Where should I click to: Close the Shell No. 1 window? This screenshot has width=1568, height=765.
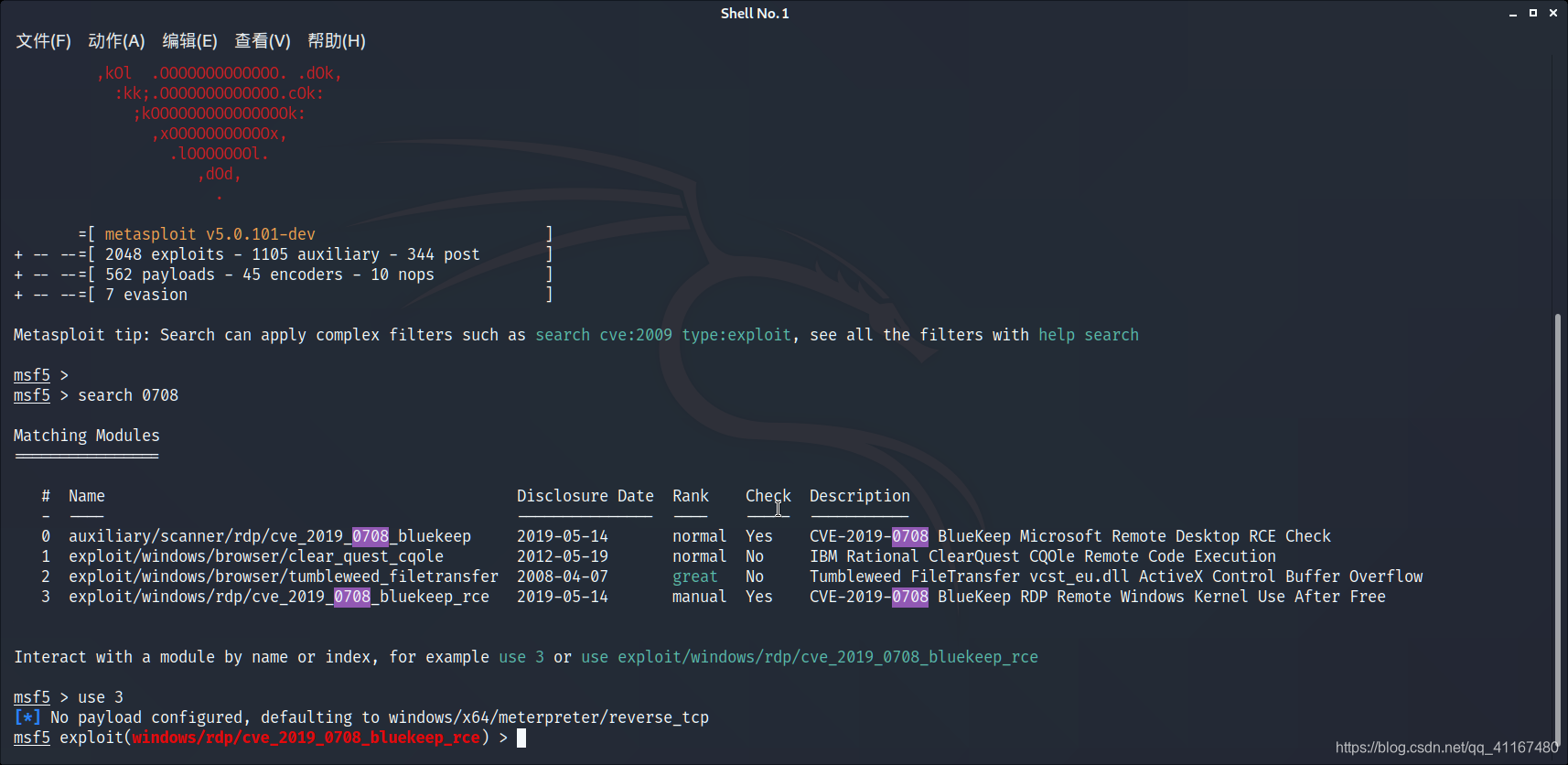pyautogui.click(x=1553, y=13)
